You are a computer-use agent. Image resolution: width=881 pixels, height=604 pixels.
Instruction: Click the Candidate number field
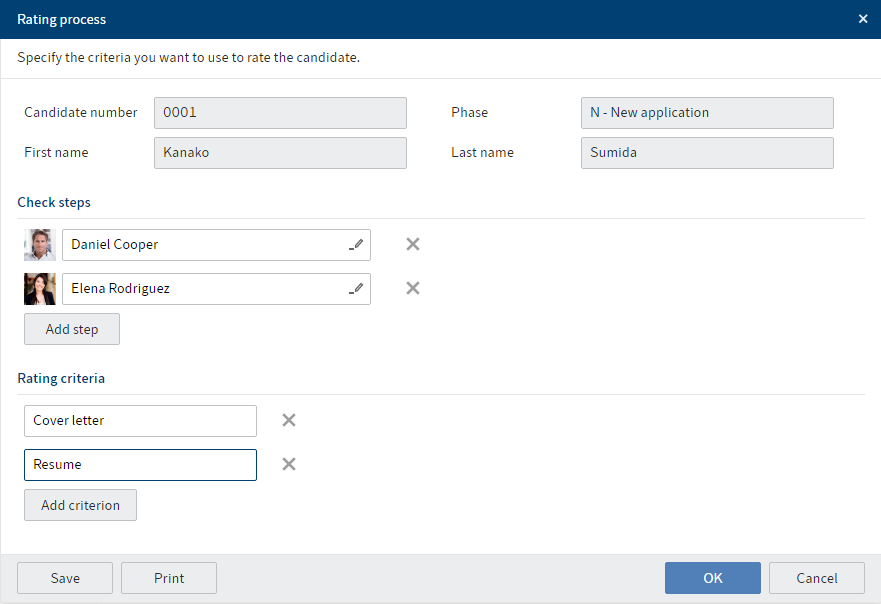280,113
